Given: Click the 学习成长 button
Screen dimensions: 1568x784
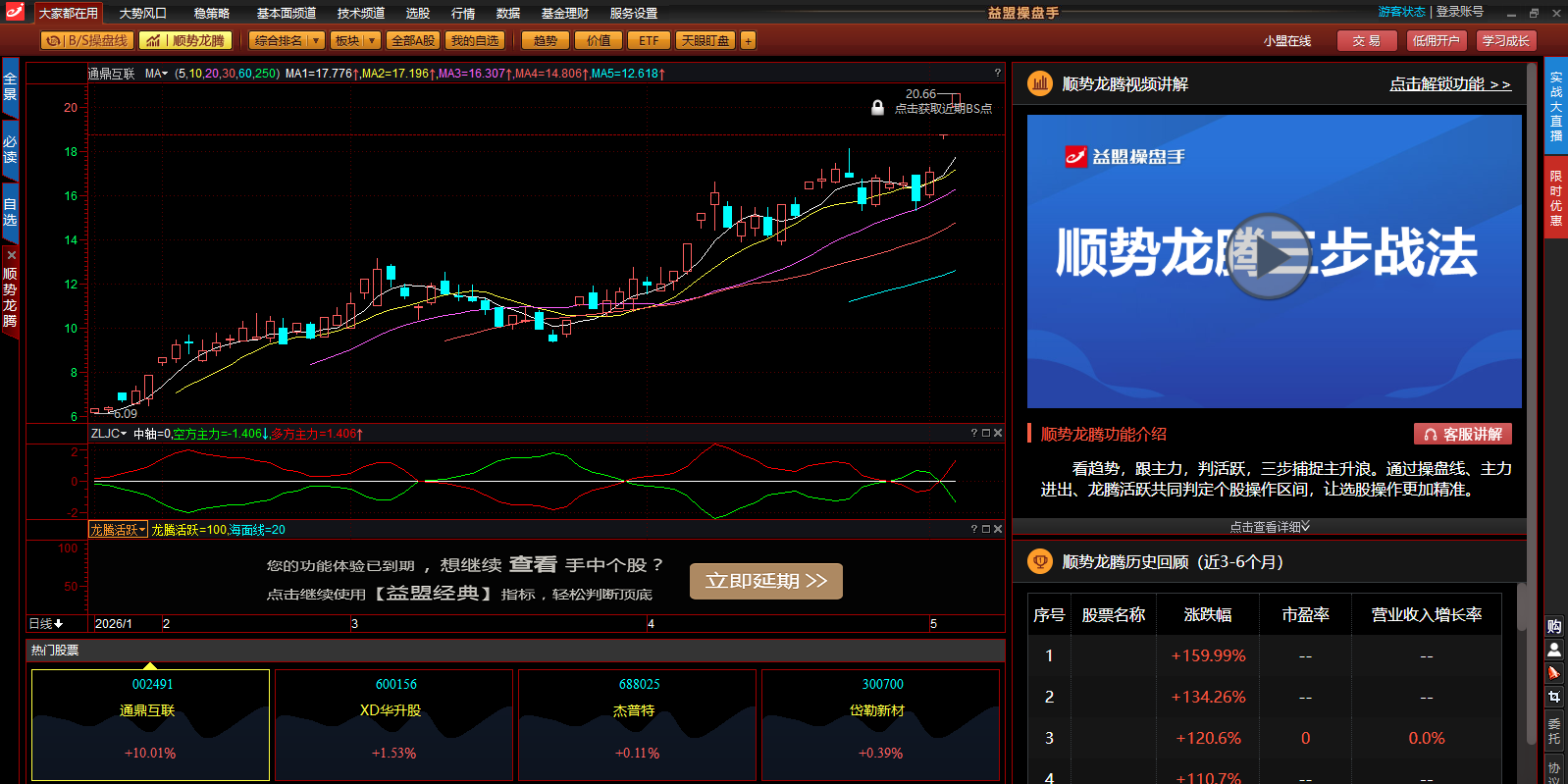Looking at the screenshot, I should click(1506, 40).
